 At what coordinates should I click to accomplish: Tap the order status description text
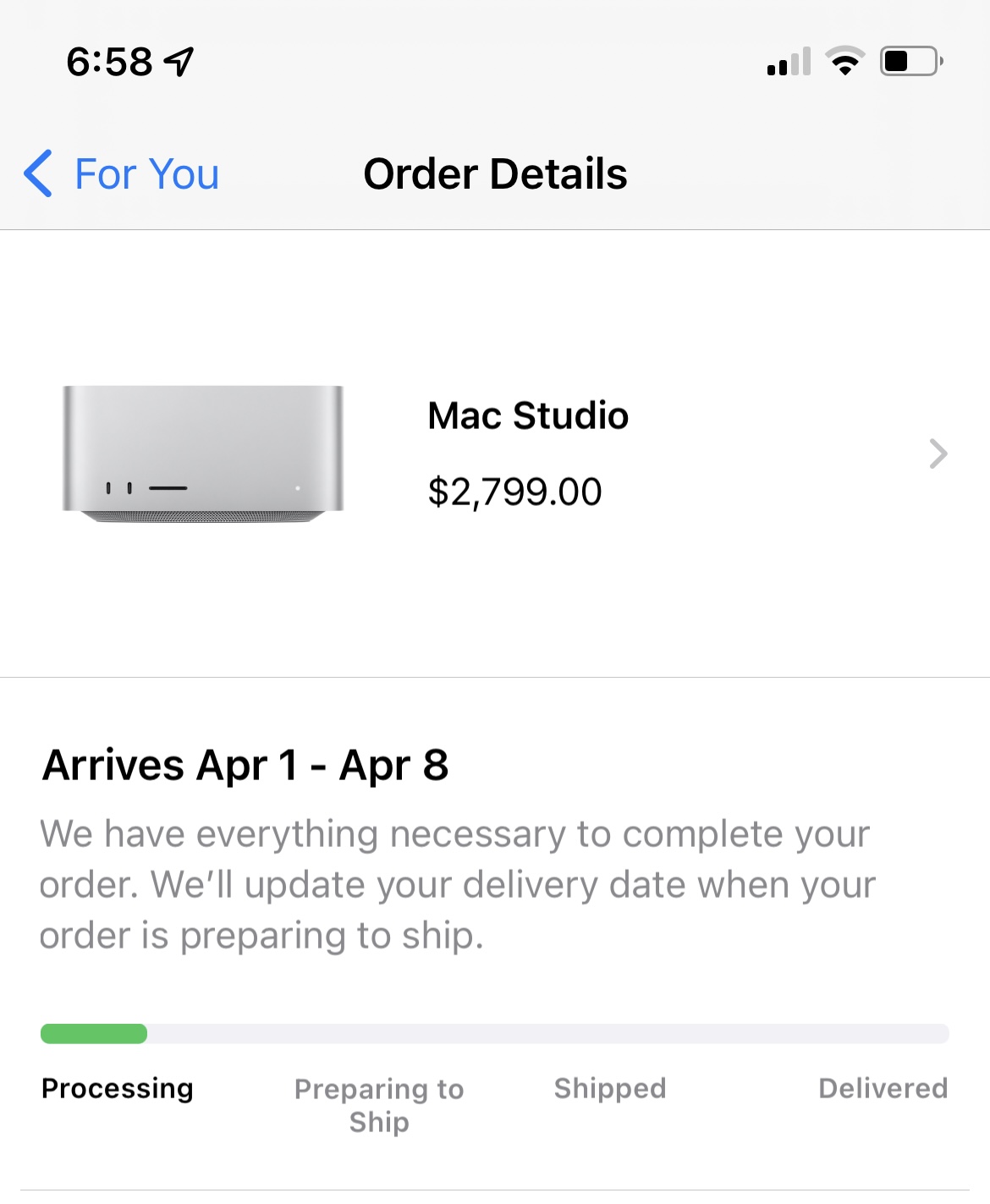coord(458,885)
